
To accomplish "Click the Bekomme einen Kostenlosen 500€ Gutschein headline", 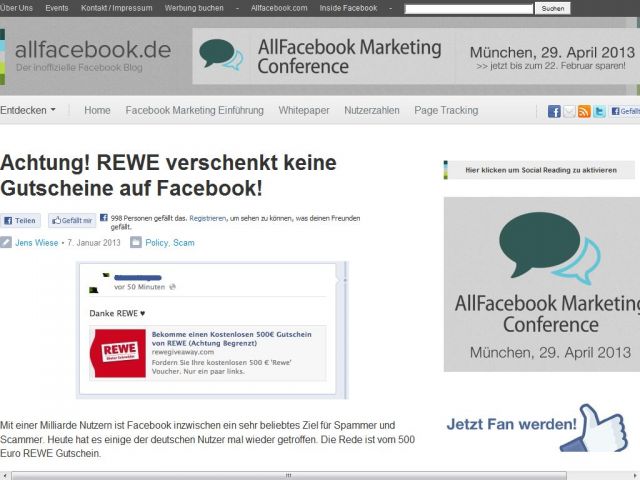I will (x=231, y=338).
